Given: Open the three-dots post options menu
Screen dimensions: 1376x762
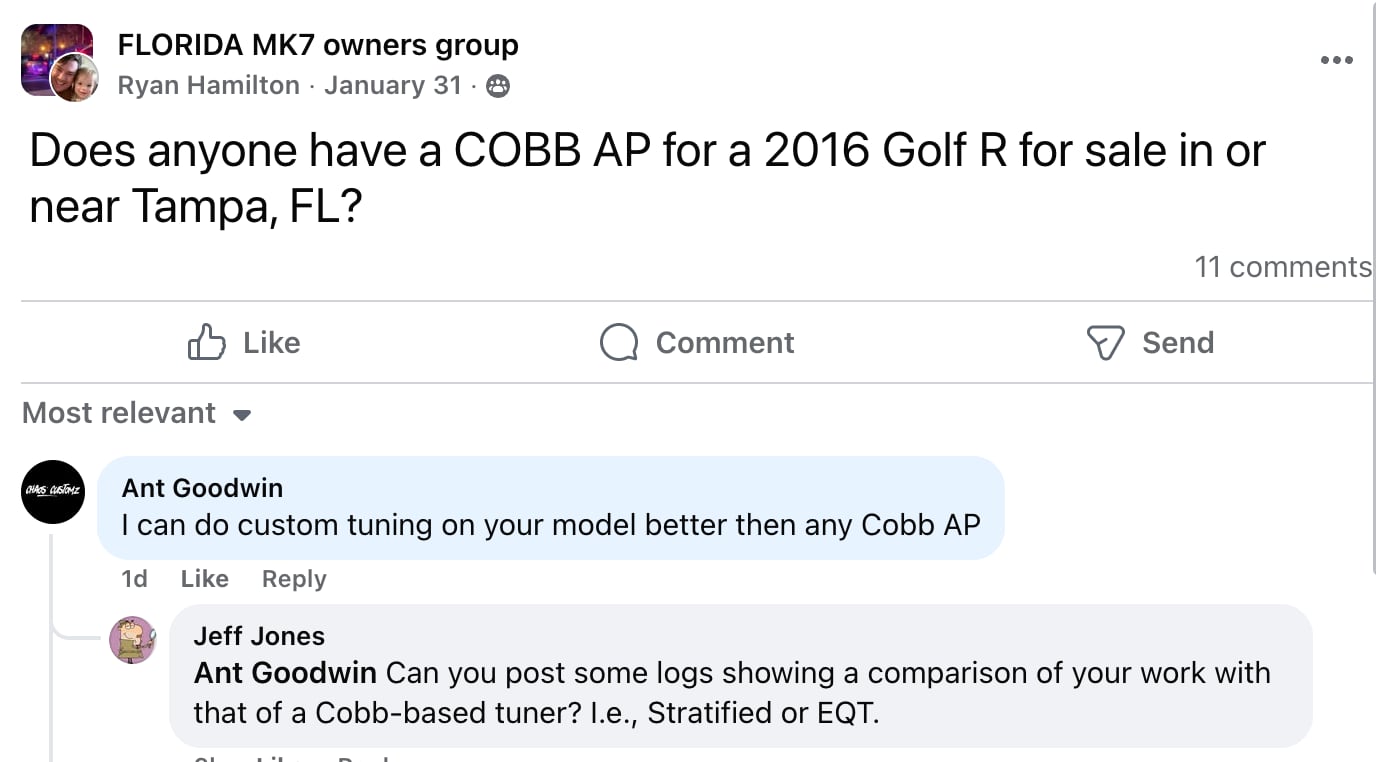Looking at the screenshot, I should [x=1336, y=61].
